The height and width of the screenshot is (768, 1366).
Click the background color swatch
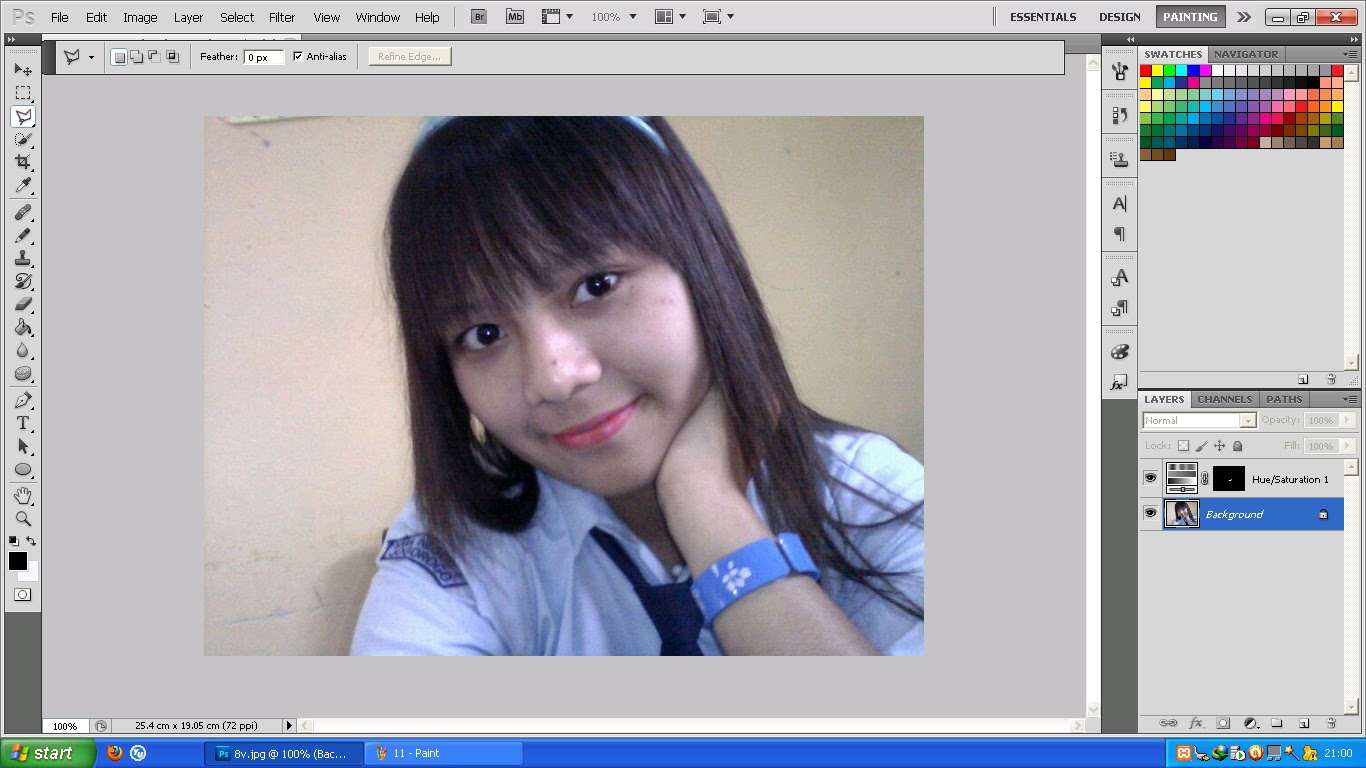point(32,573)
